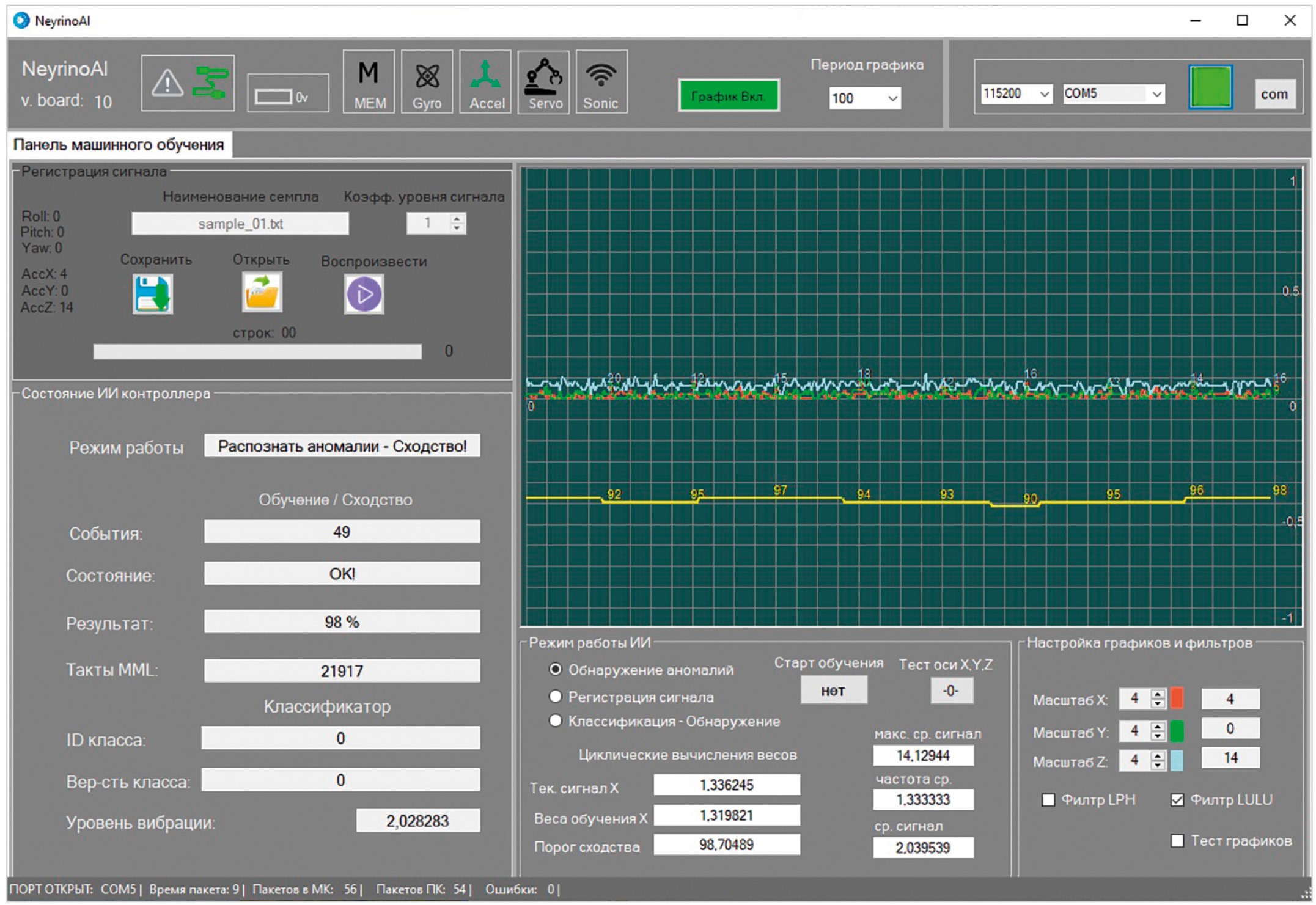Open the Период графика 100 dropdown
Viewport: 1316px width, 905px height.
coord(865,98)
